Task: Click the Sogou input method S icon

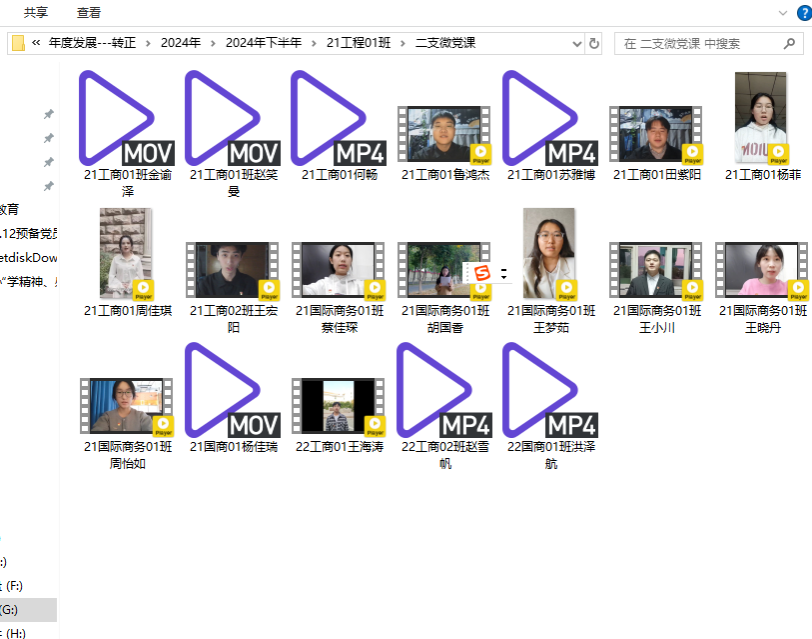Action: [483, 273]
